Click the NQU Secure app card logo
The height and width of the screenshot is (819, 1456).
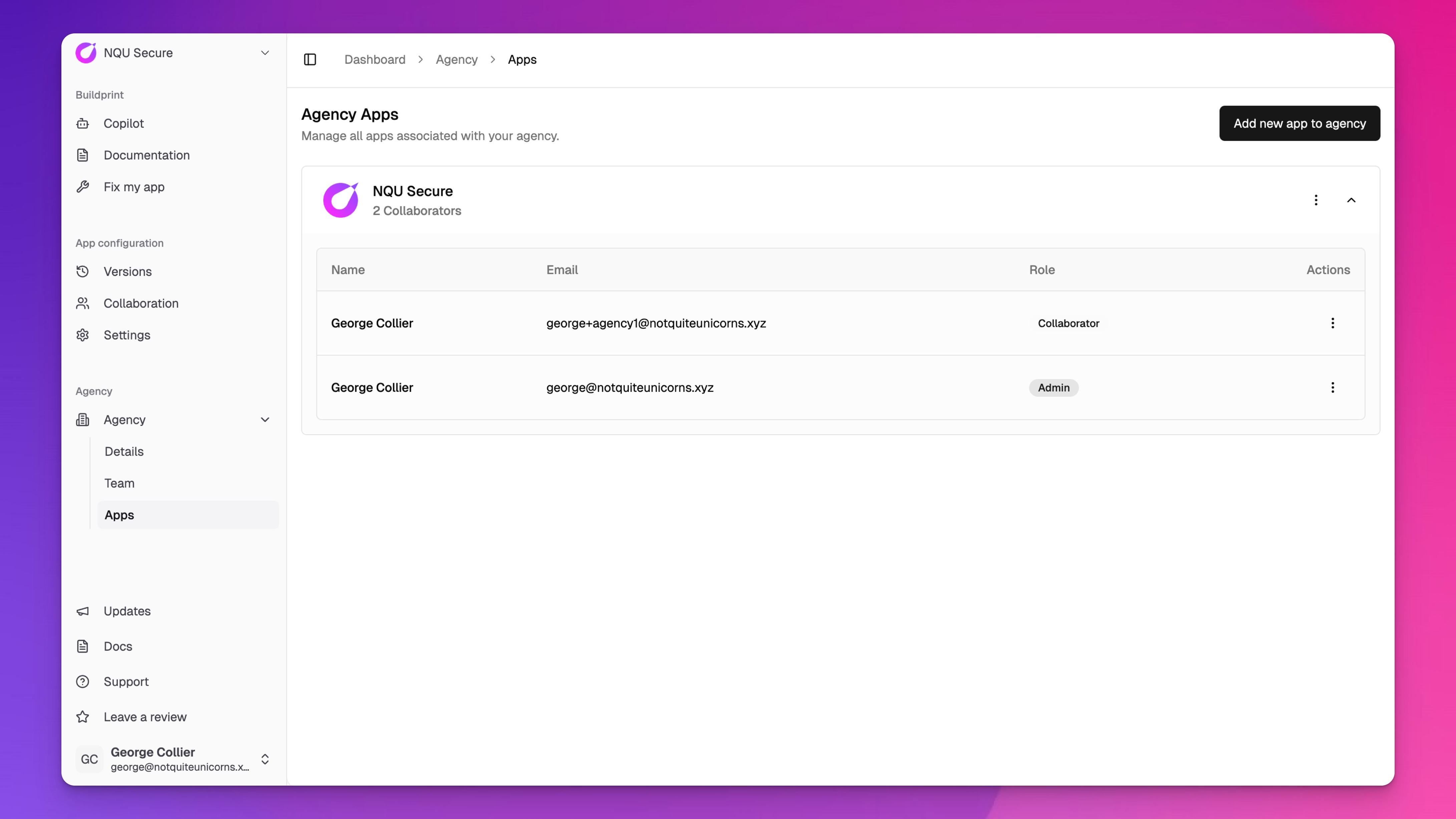coord(341,200)
